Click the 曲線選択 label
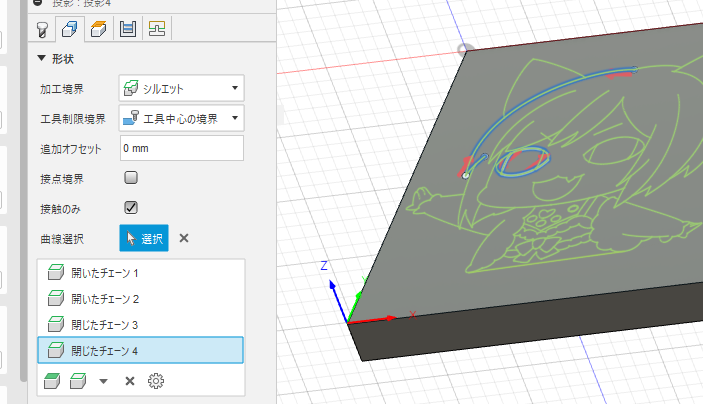Viewport: 703px width, 404px height. [62, 239]
